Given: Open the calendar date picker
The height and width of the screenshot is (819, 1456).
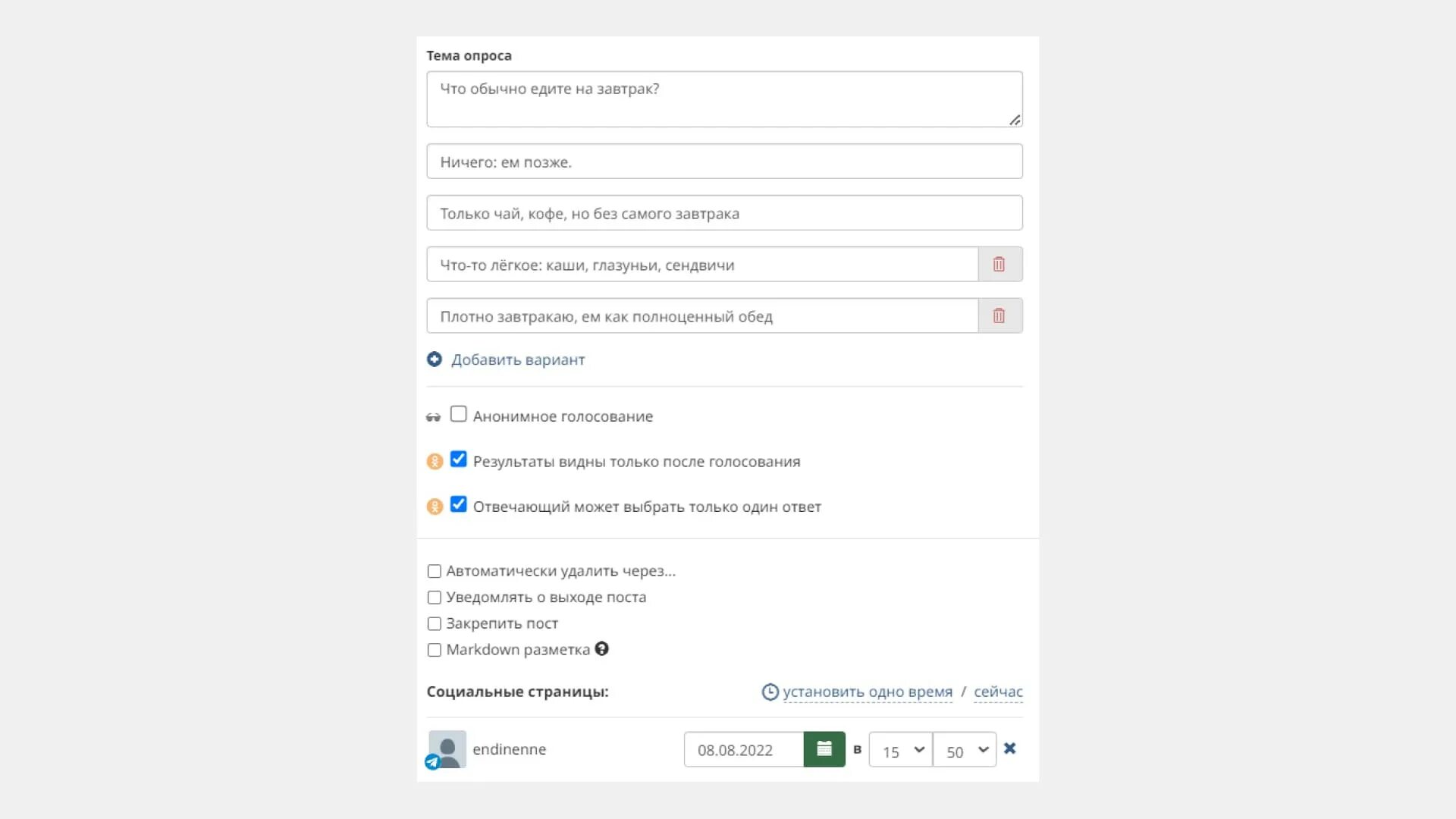Looking at the screenshot, I should point(824,749).
